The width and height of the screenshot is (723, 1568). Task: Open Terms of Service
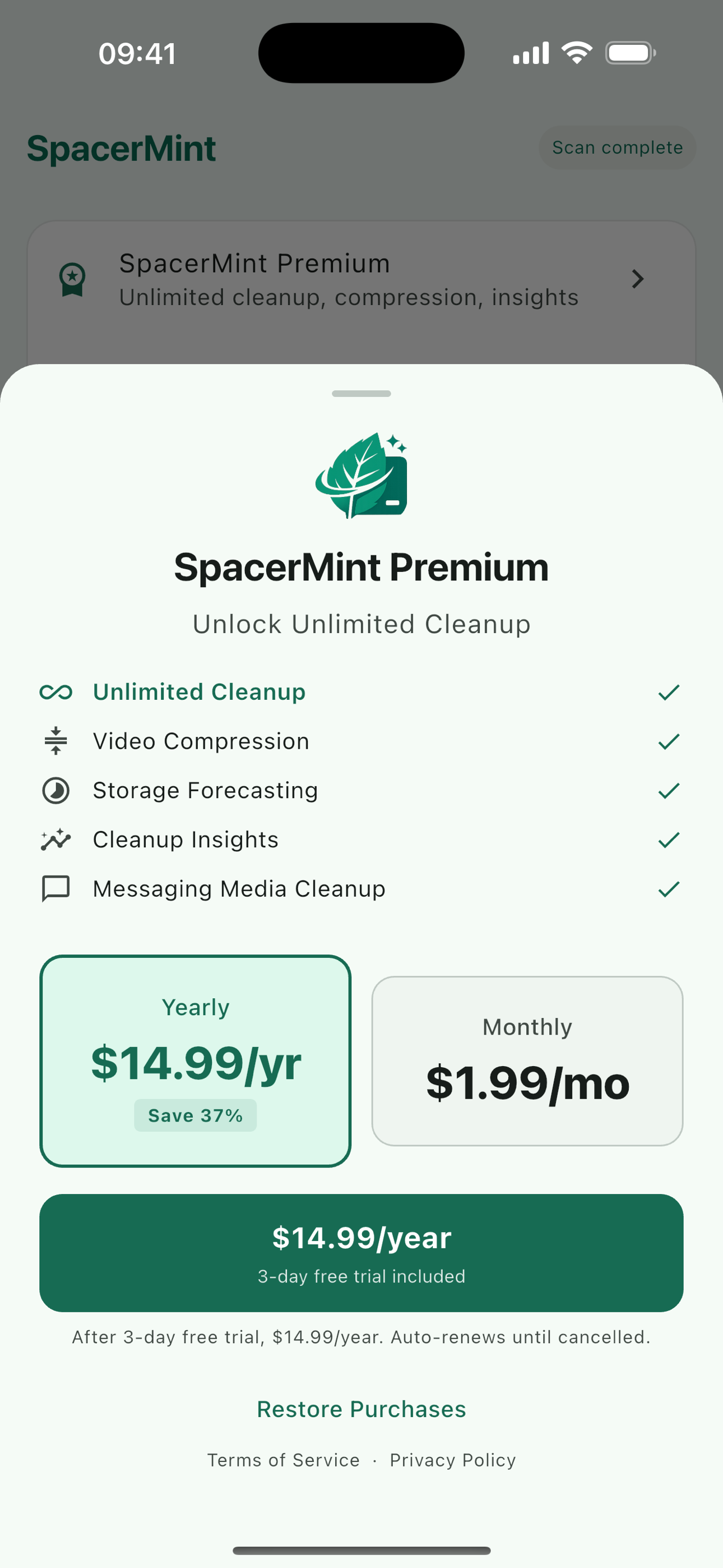(x=284, y=1460)
